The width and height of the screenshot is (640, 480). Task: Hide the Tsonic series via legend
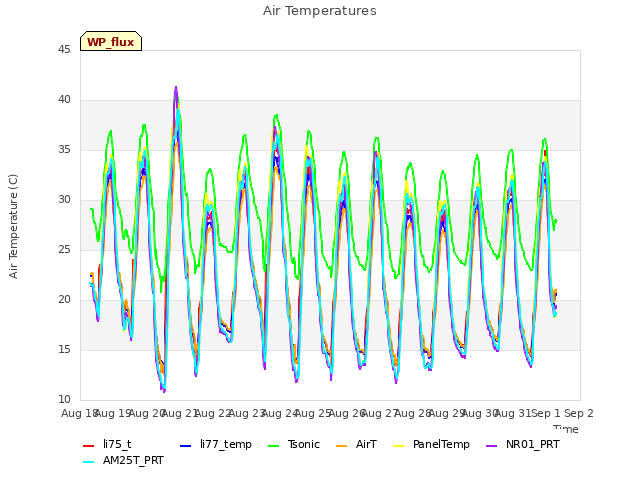point(294,444)
